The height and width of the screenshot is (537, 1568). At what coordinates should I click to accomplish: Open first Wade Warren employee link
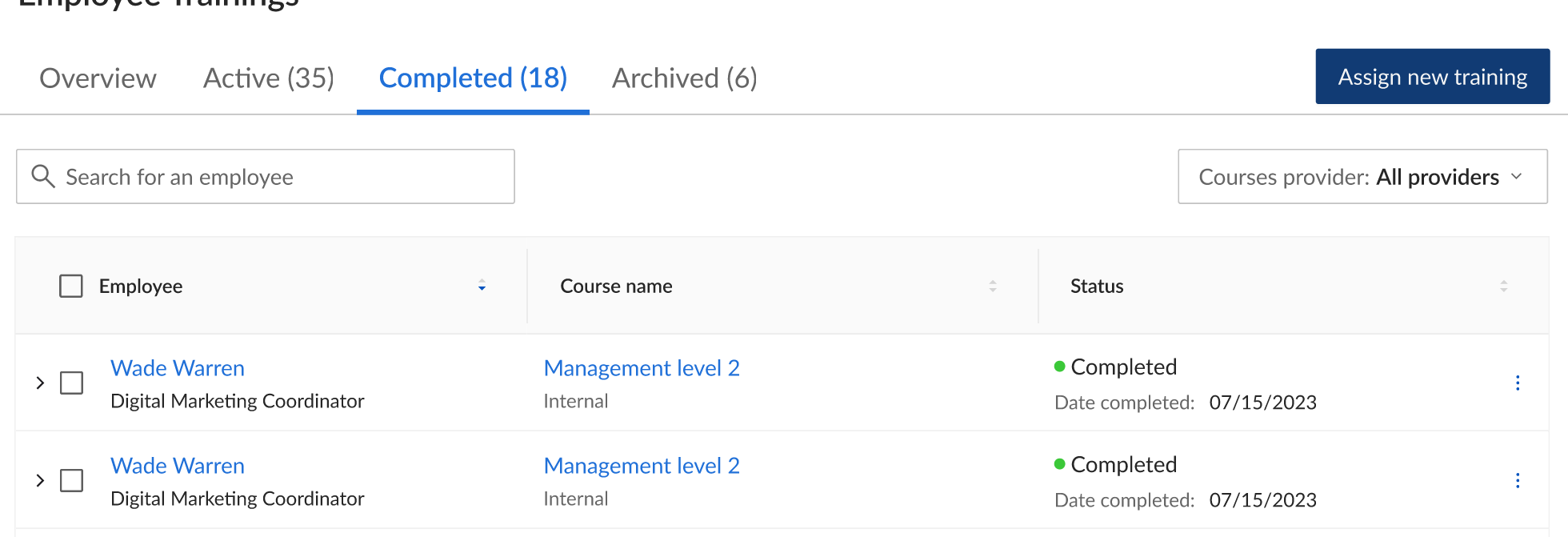[x=178, y=368]
